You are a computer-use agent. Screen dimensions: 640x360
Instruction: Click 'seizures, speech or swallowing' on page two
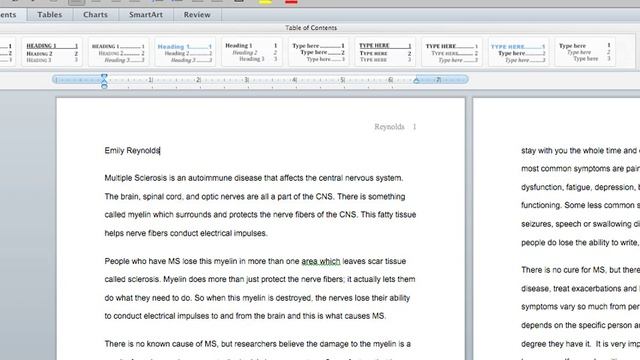tap(576, 224)
